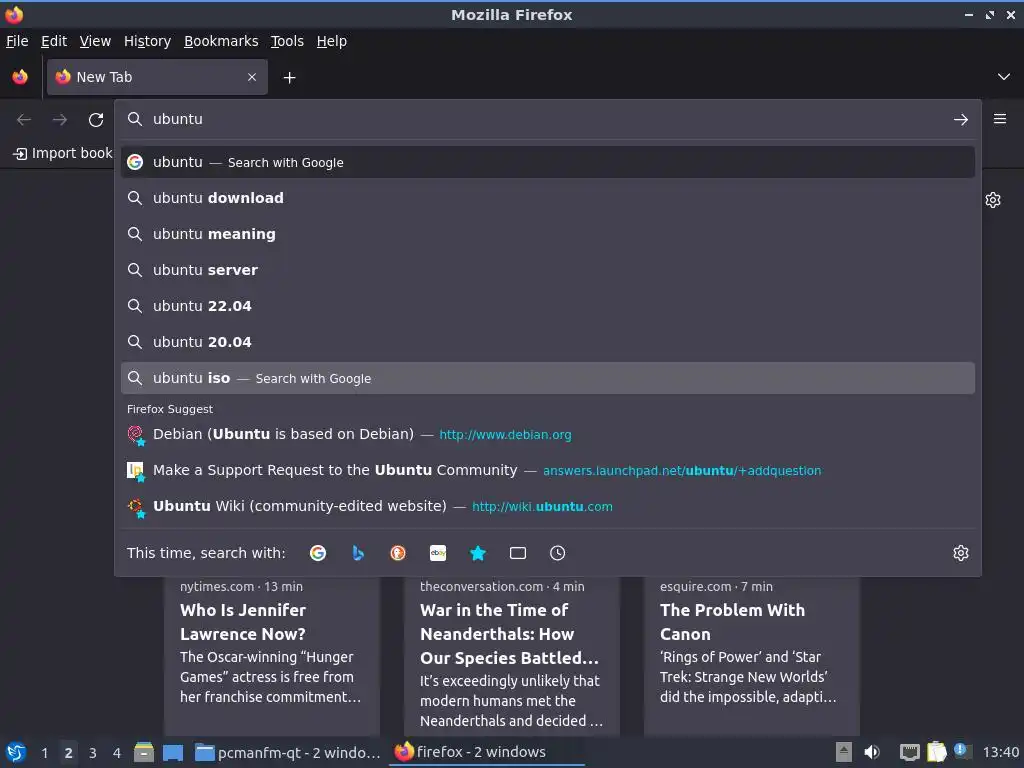Open the Firefox hamburger application menu
This screenshot has width=1024, height=768.
[x=1000, y=119]
